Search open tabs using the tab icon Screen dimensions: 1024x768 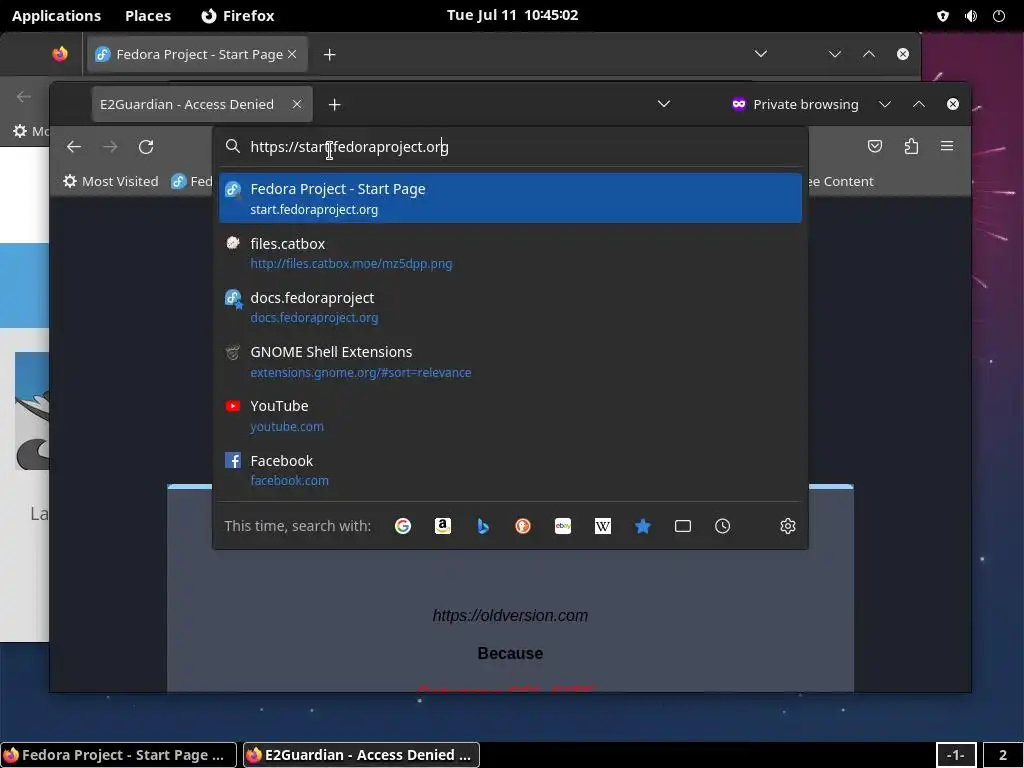coord(682,526)
